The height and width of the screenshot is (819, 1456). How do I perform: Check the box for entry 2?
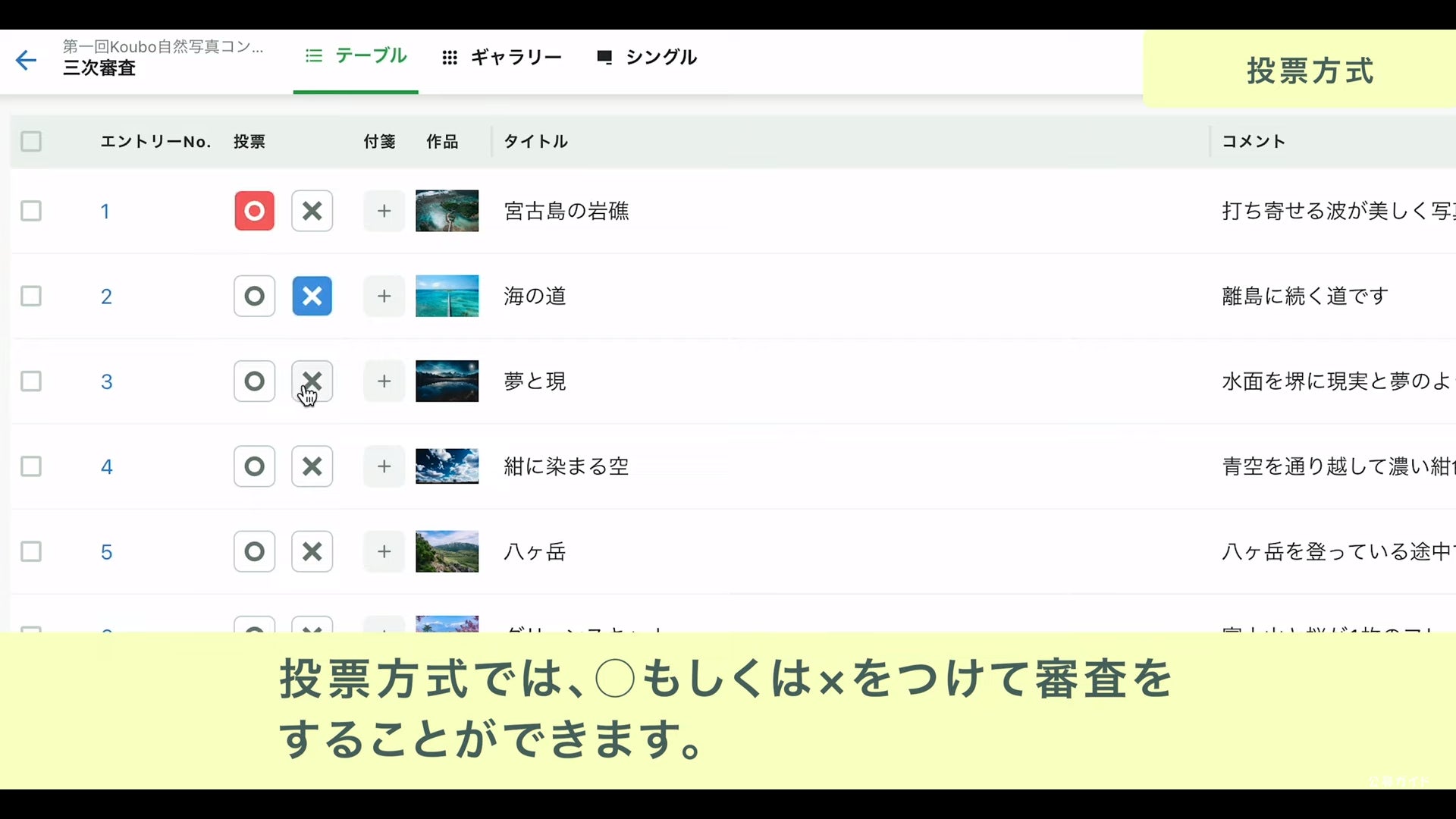tap(31, 296)
